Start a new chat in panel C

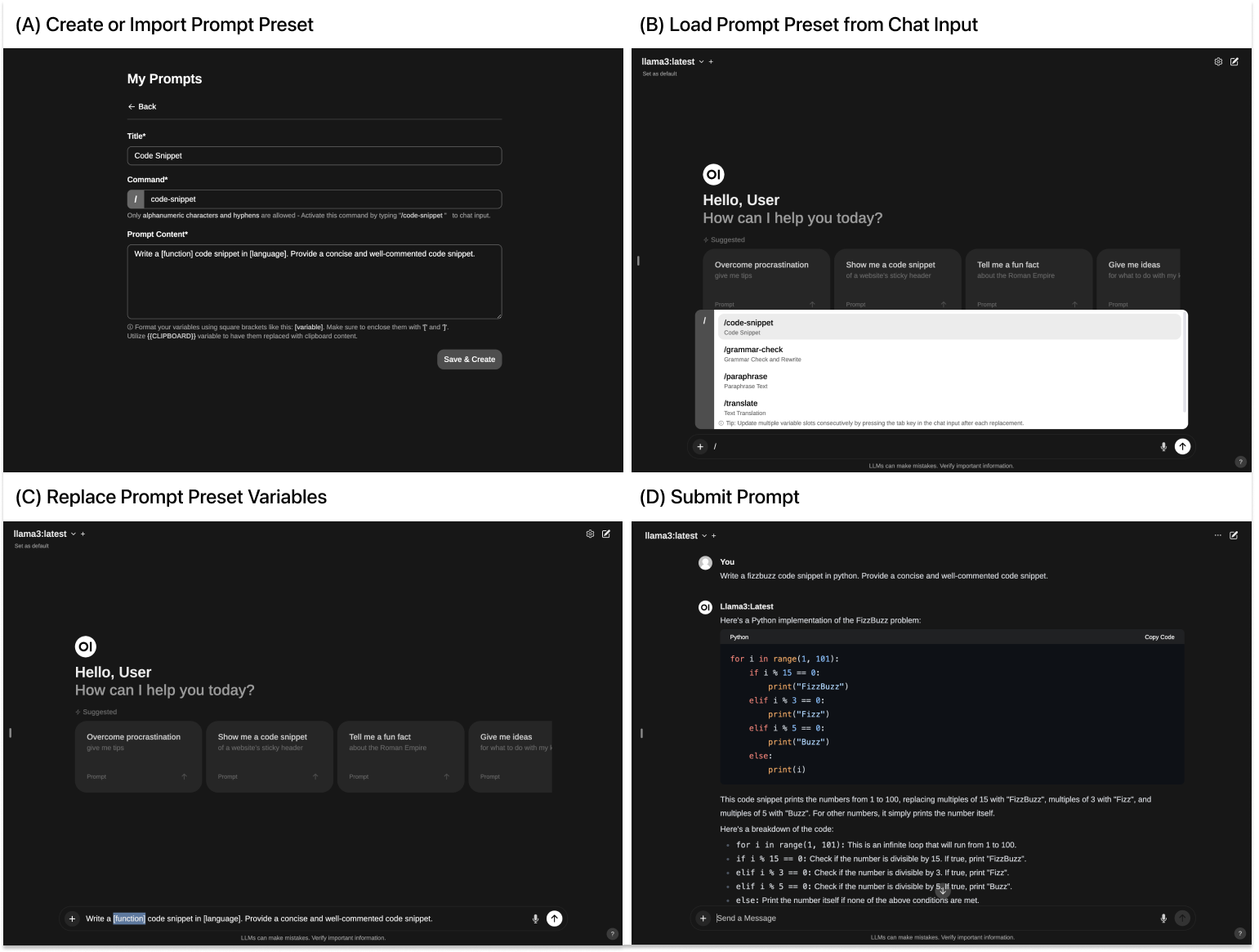606,534
